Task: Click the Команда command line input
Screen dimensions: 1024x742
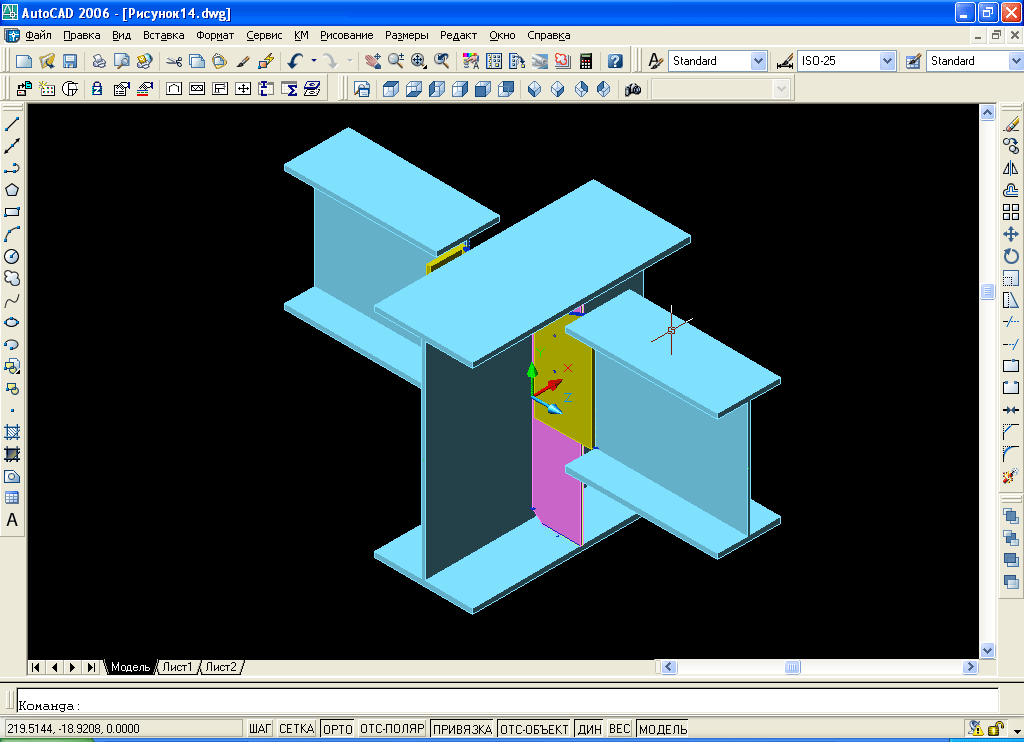Action: coord(500,705)
